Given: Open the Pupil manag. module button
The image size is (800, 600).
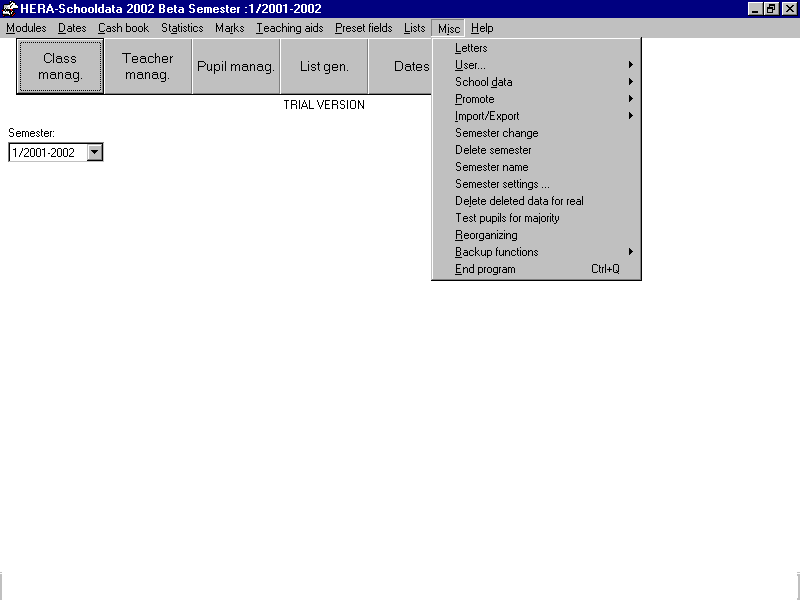Looking at the screenshot, I should coord(236,66).
